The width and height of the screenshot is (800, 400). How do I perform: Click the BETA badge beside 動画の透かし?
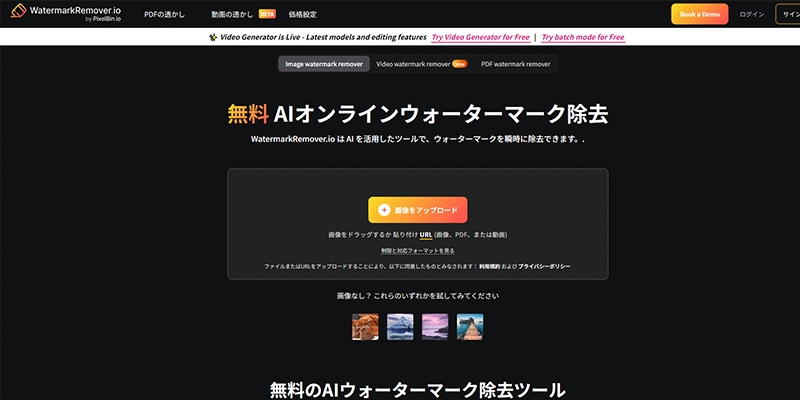click(x=267, y=14)
